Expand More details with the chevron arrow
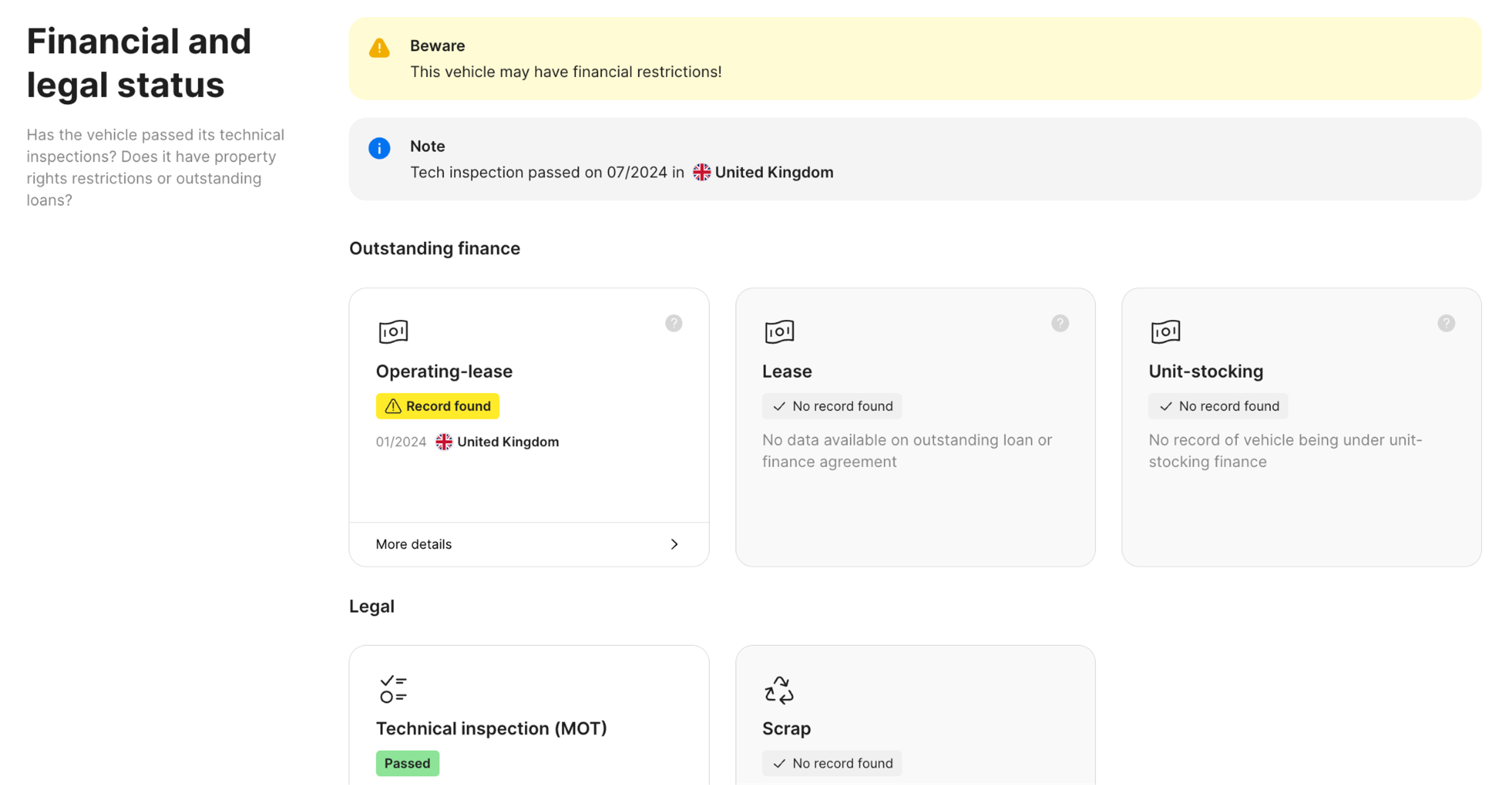Image resolution: width=1512 pixels, height=785 pixels. (674, 544)
